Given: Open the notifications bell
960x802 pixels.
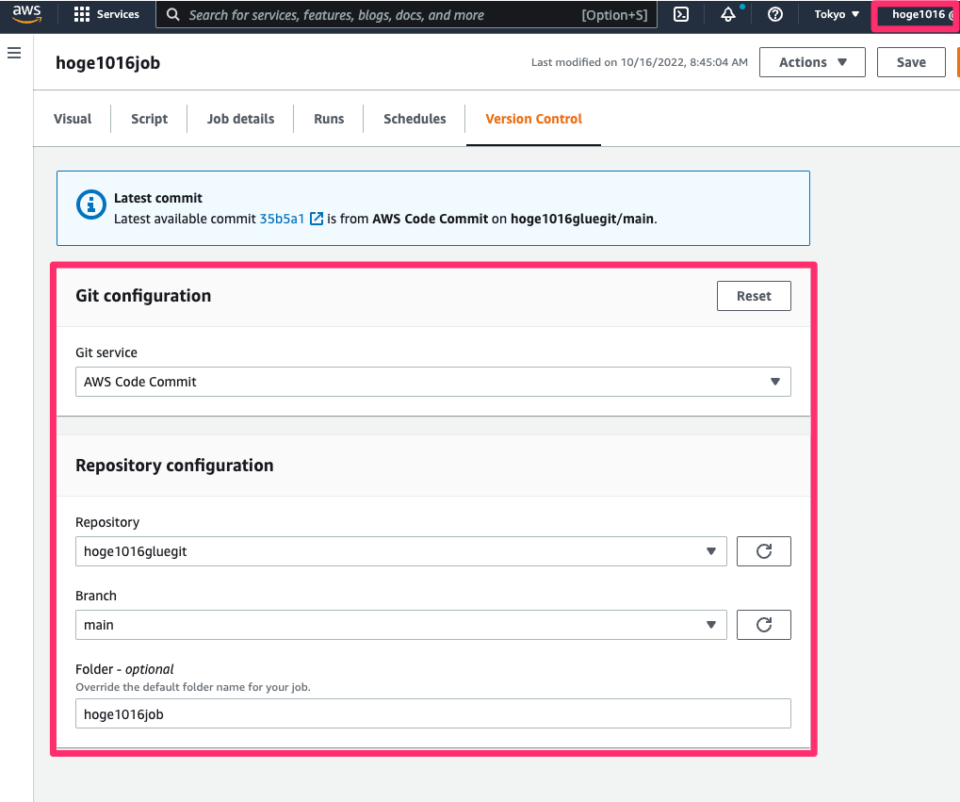Looking at the screenshot, I should (x=727, y=14).
